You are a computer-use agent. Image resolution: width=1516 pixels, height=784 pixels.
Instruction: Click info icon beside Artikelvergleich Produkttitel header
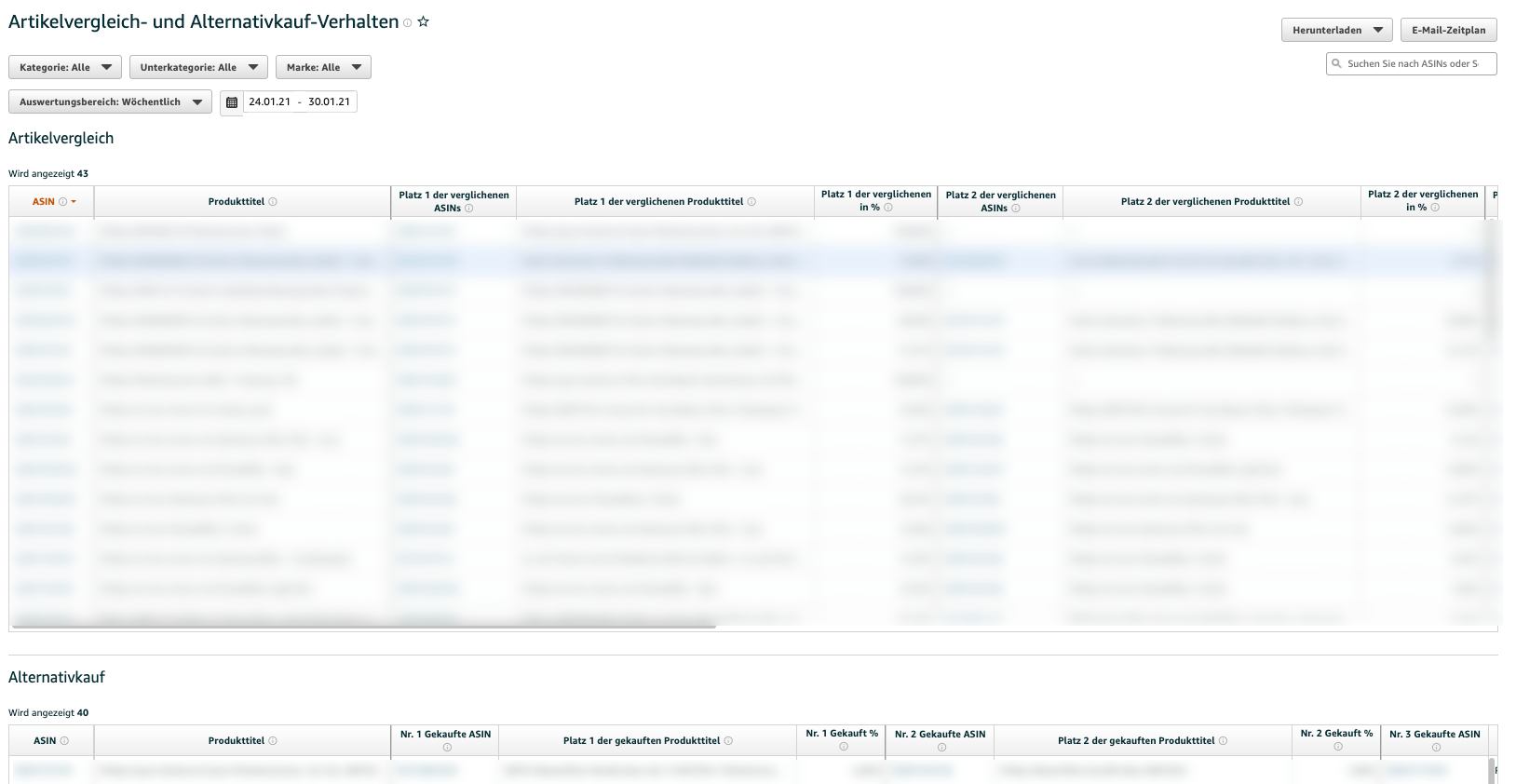[x=273, y=202]
